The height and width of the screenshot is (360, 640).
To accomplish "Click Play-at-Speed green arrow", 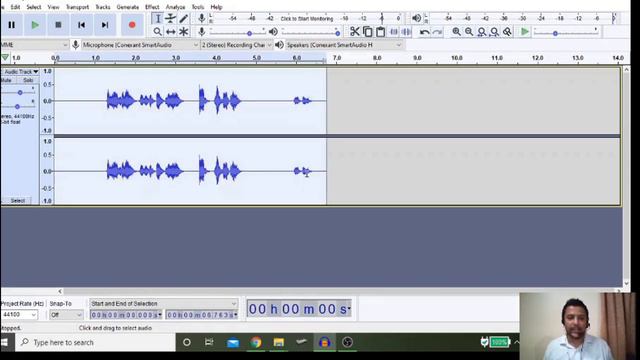I will pyautogui.click(x=524, y=31).
